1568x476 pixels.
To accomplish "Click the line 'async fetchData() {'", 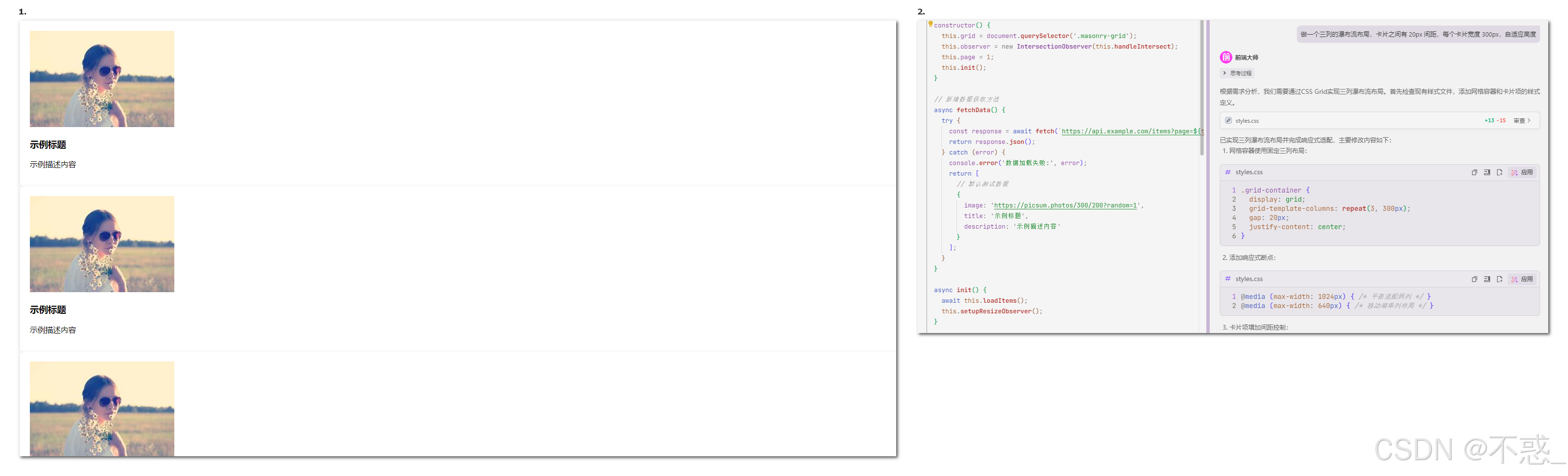I will (x=970, y=110).
